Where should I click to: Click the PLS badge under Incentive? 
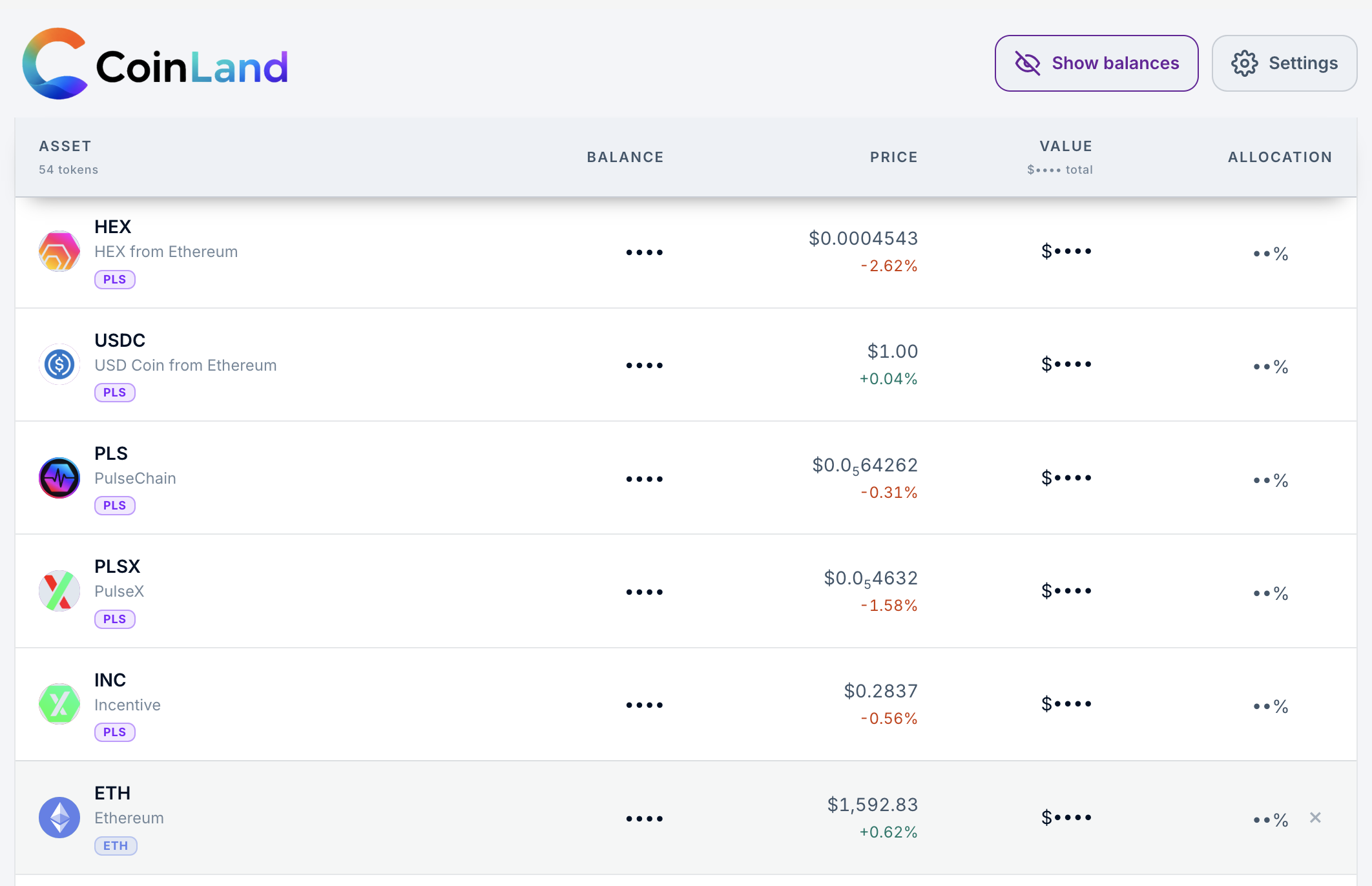click(115, 732)
